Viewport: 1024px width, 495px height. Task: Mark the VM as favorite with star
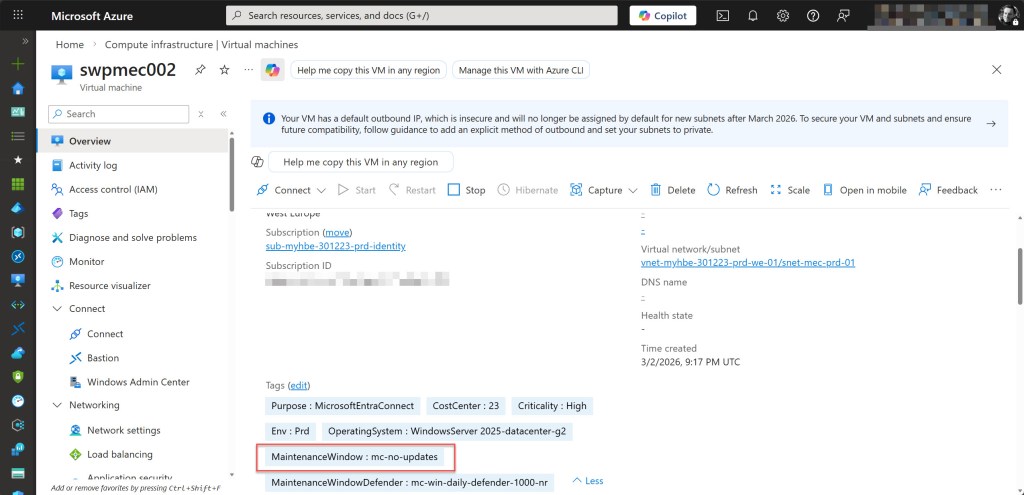click(224, 70)
